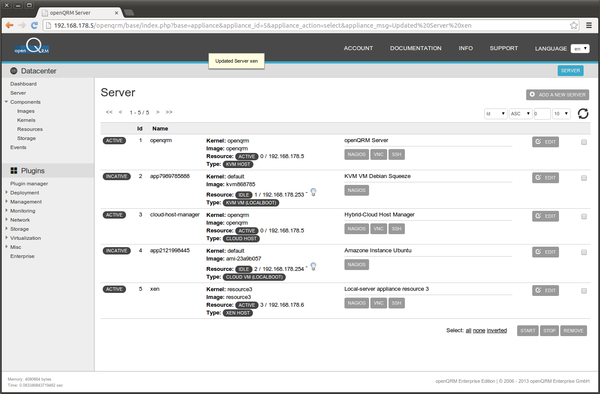
Task: Click SSH for the xen server
Action: point(396,303)
